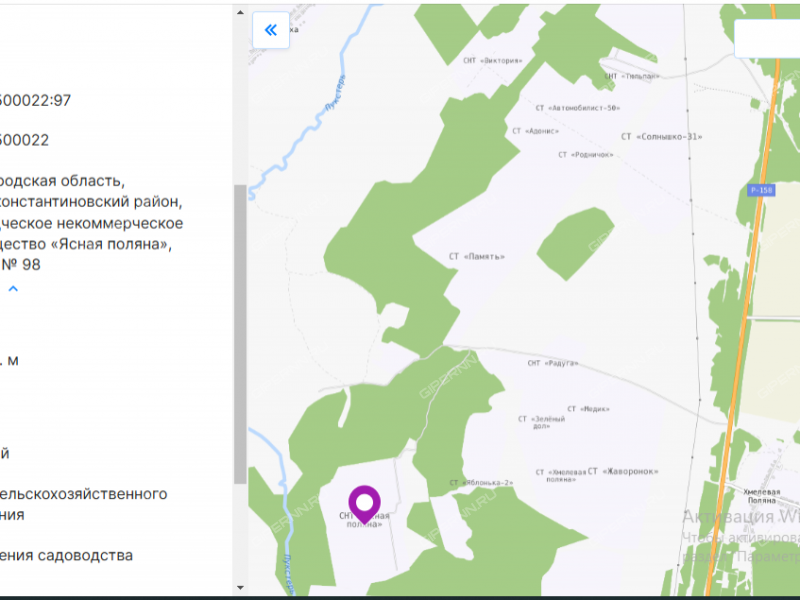Select СТ «Память» label on the map
The image size is (800, 600).
[477, 256]
